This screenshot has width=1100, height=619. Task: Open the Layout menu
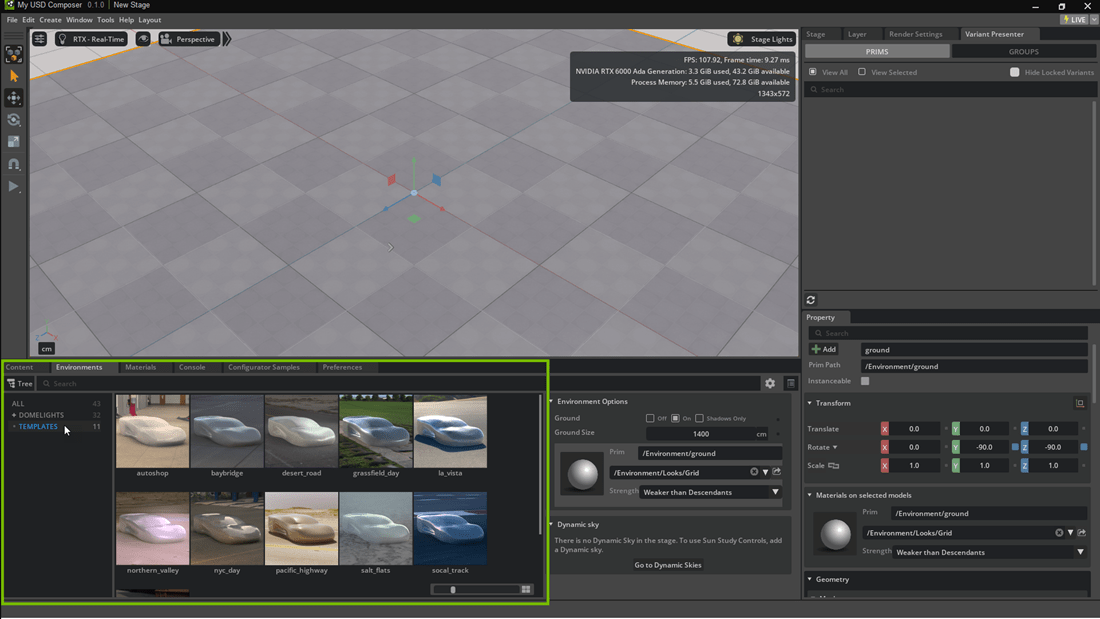(149, 20)
